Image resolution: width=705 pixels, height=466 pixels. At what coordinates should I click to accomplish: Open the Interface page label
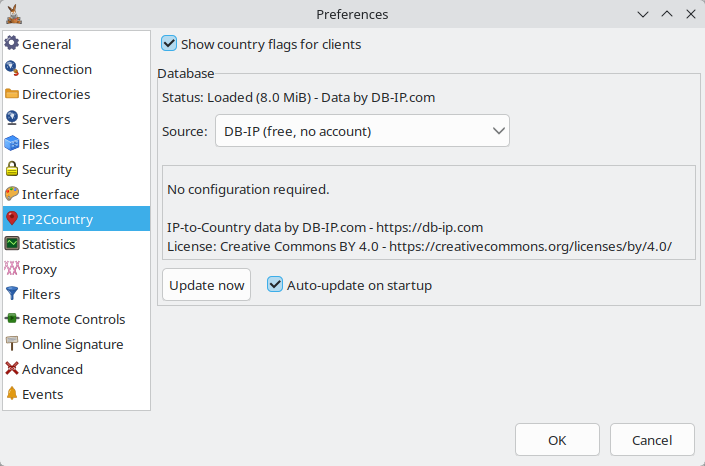tap(51, 194)
